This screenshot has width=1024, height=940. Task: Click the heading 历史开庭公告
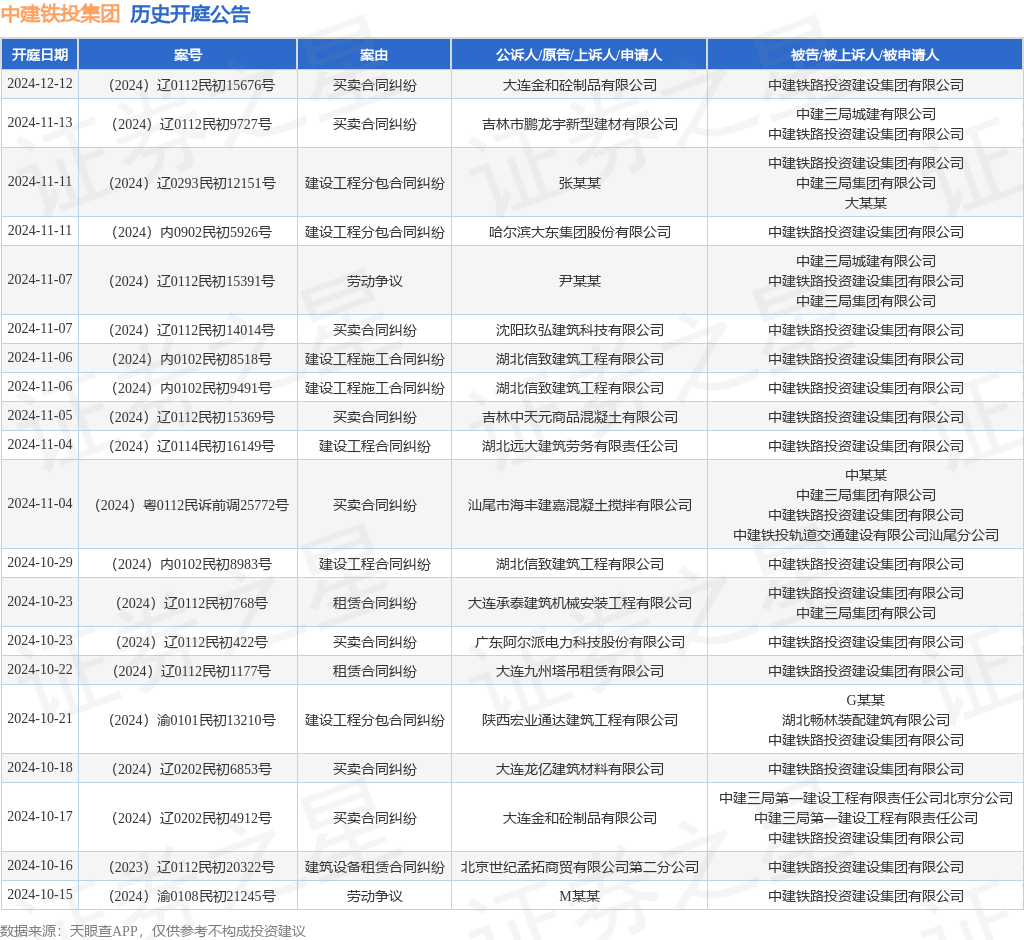(x=190, y=14)
